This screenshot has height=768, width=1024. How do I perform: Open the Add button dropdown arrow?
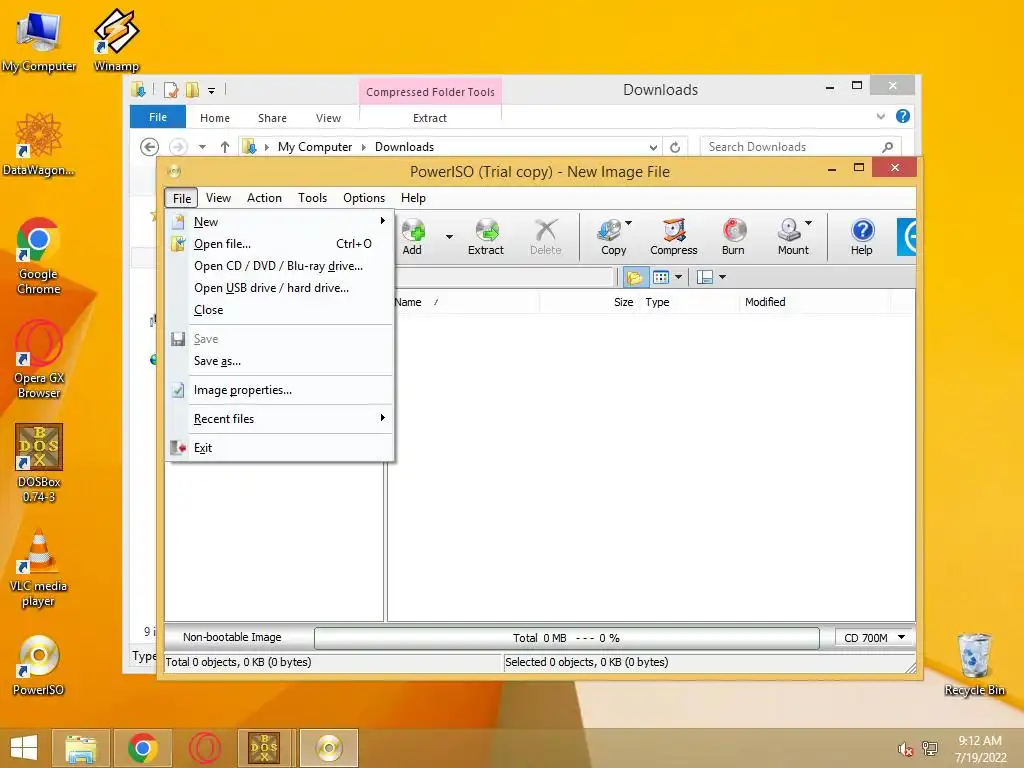pyautogui.click(x=449, y=236)
